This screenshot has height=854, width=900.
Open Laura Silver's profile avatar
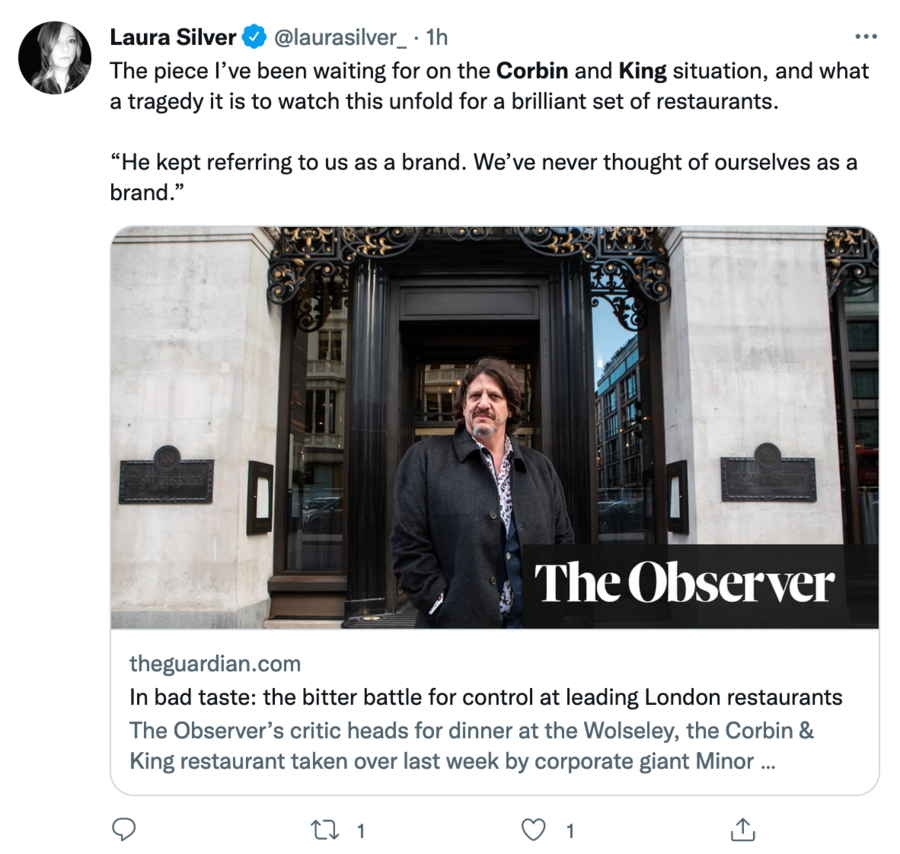[55, 58]
